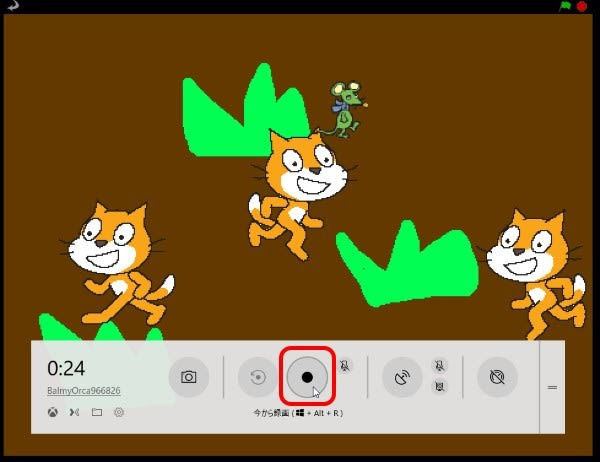Grab the Game Bar move handle with two lines
The height and width of the screenshot is (462, 600).
pos(552,387)
